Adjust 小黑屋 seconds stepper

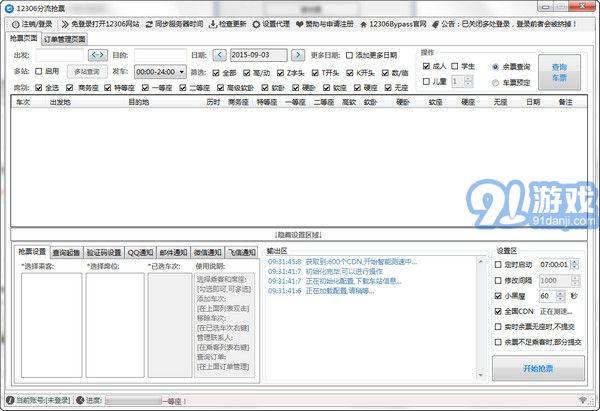coord(561,296)
